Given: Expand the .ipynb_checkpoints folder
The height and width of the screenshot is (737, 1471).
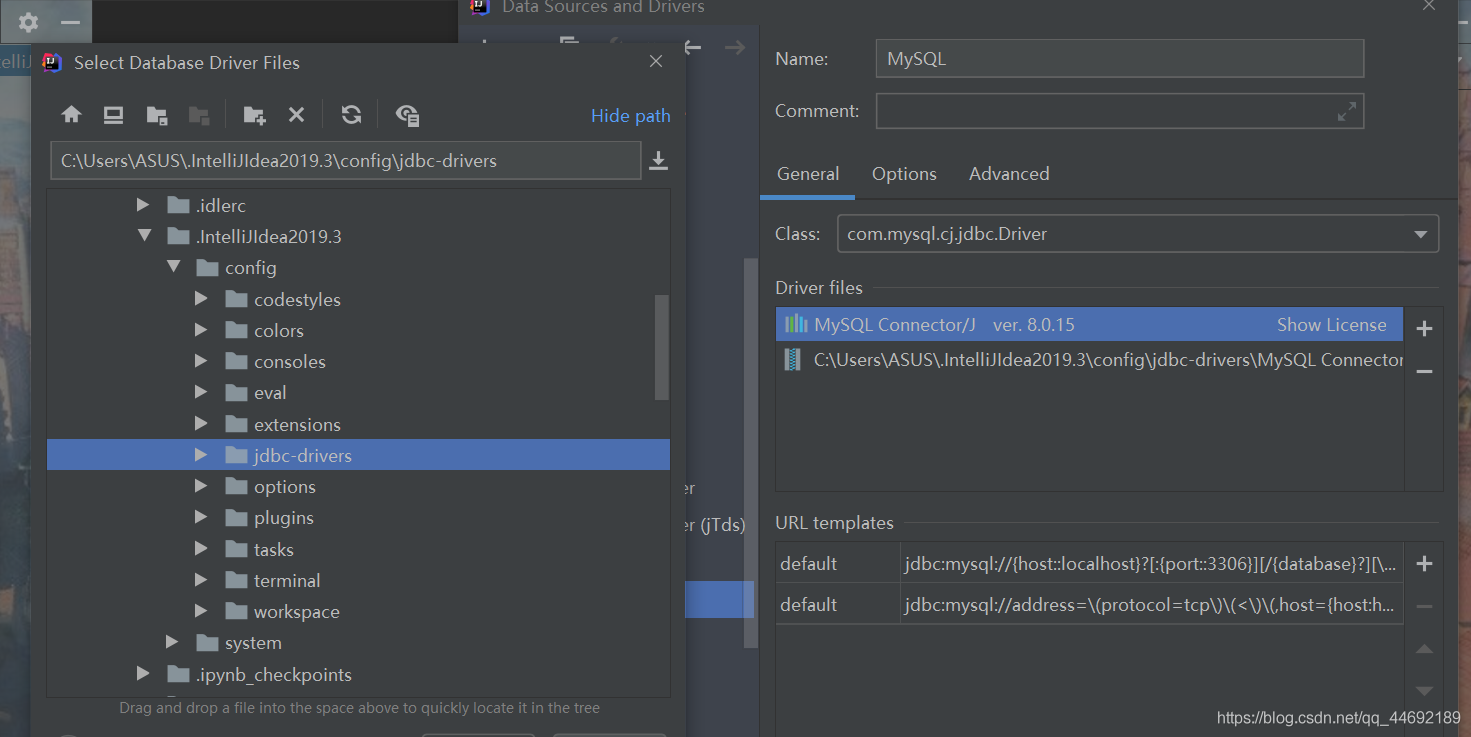Looking at the screenshot, I should (143, 674).
